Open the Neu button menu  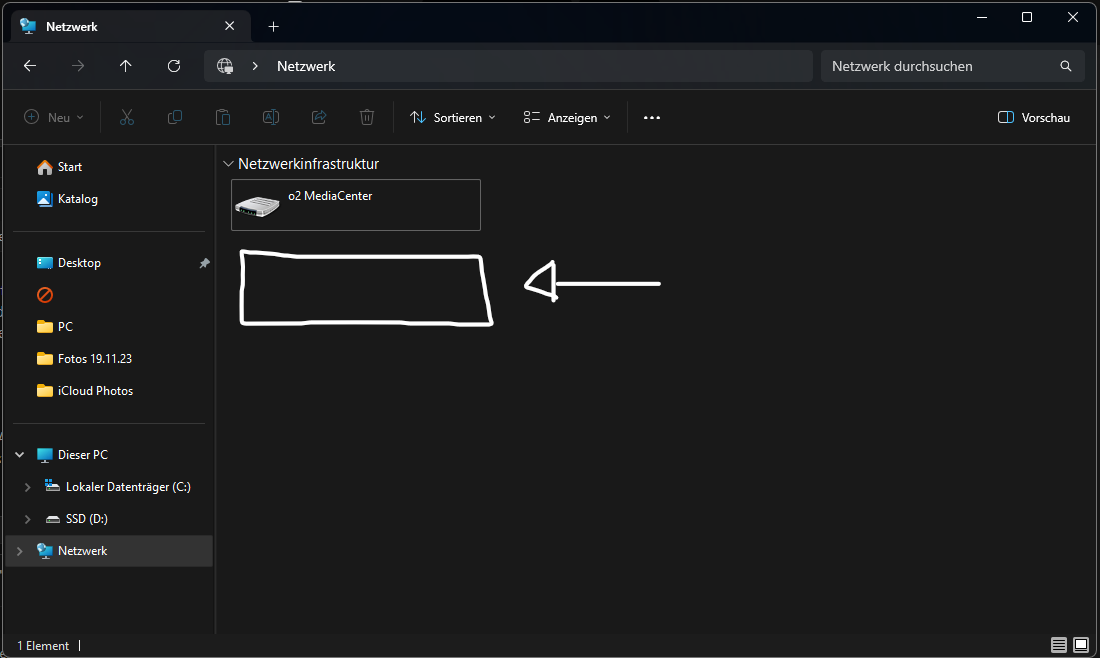click(x=54, y=117)
